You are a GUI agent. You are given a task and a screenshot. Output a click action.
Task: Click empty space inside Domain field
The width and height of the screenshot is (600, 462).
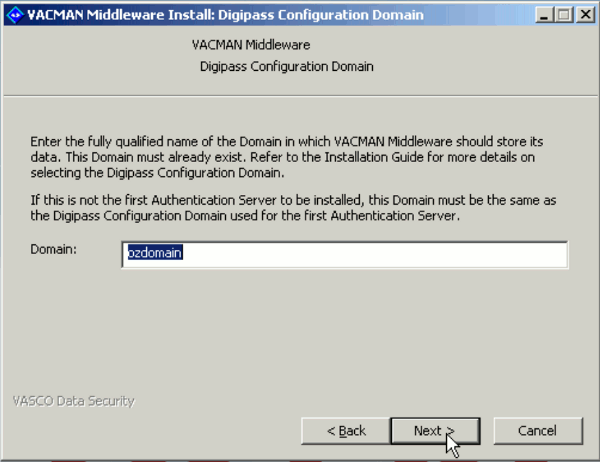(x=375, y=255)
